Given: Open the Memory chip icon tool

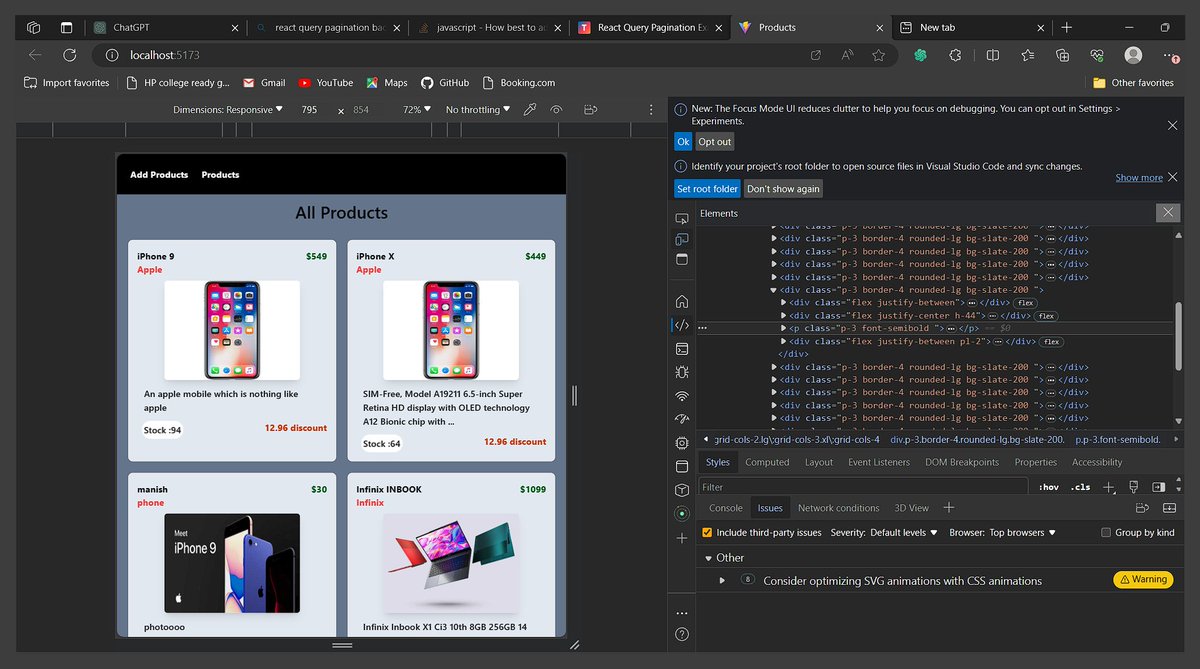Looking at the screenshot, I should (x=682, y=442).
